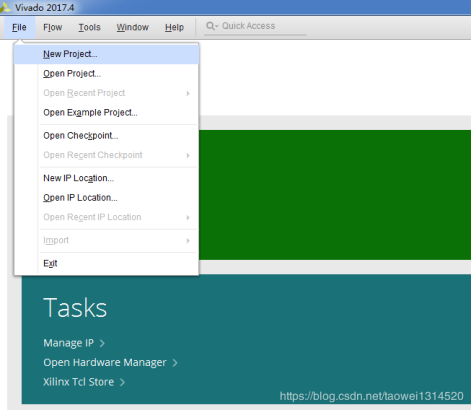This screenshot has width=471, height=410.
Task: Expand the Open Recent Checkpoint submenu arrow
Action: coord(188,155)
